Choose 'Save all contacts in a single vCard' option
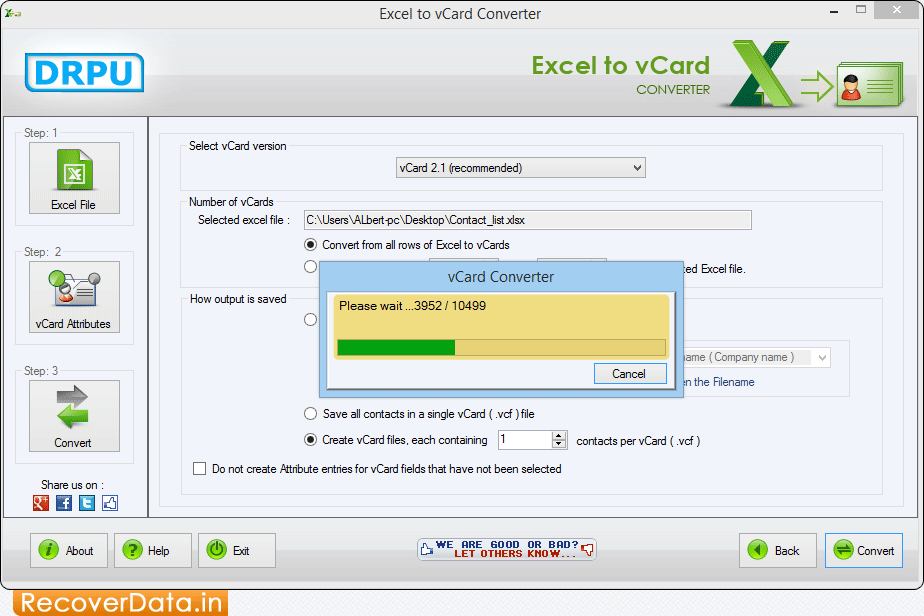 coord(311,413)
